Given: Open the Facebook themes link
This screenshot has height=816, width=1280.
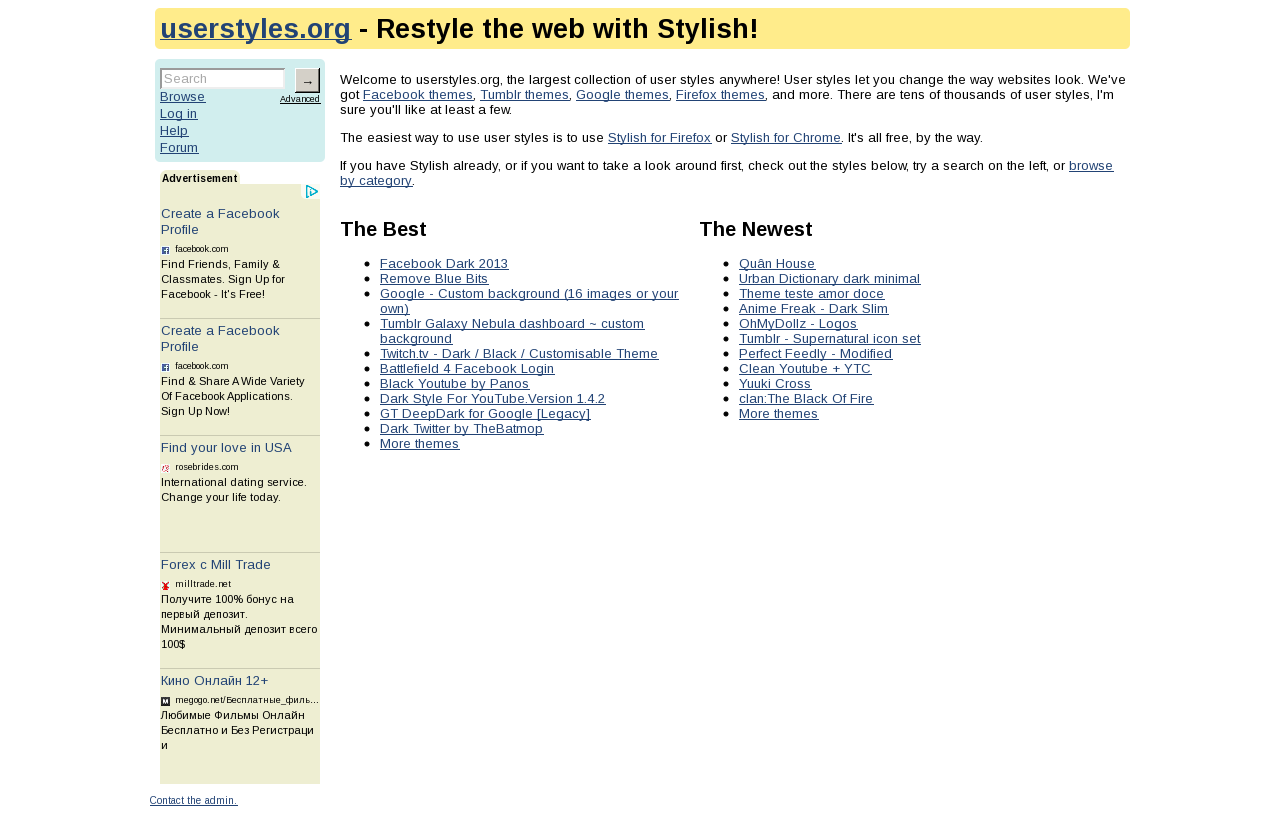Looking at the screenshot, I should [418, 95].
